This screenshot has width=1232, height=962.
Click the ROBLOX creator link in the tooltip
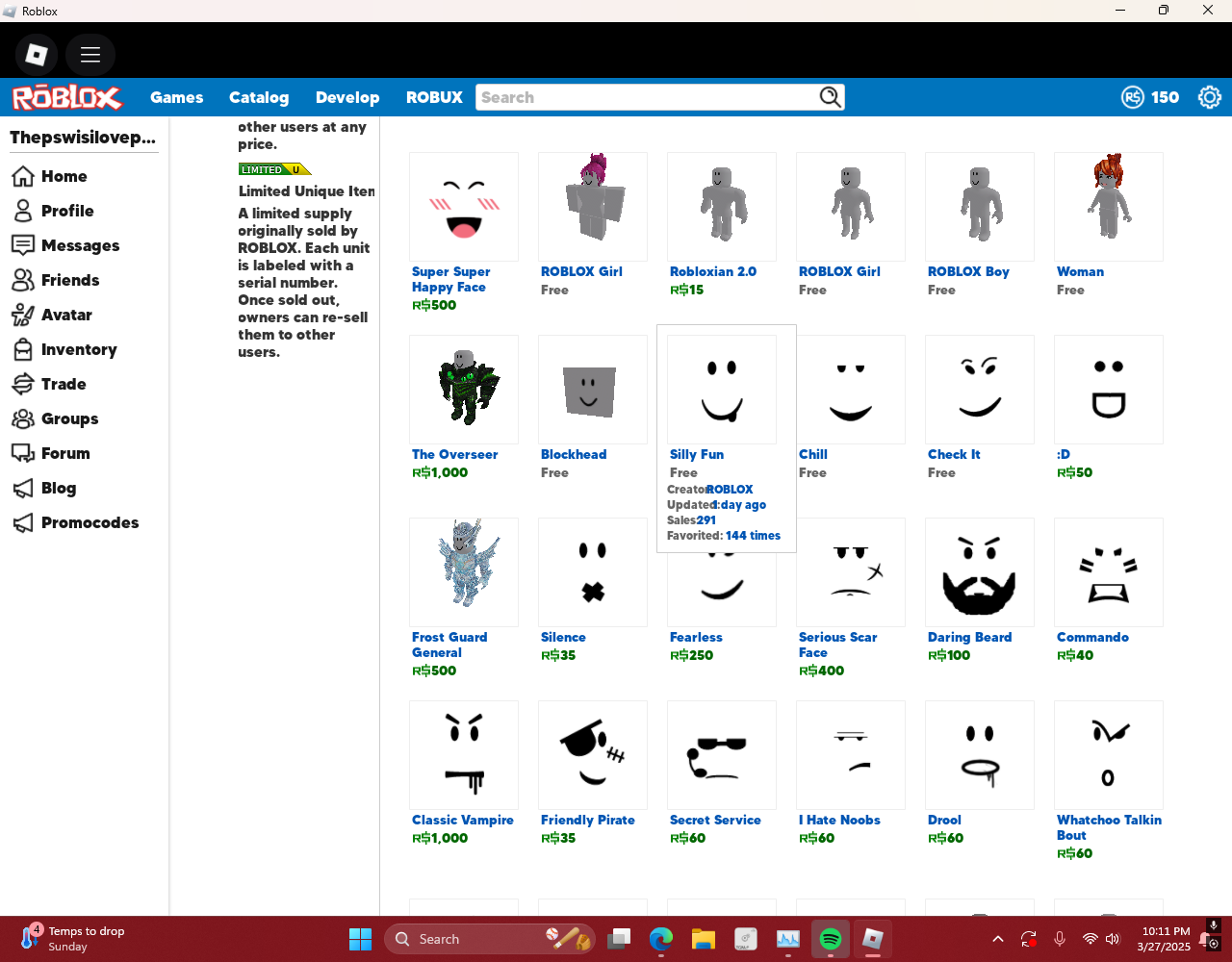[x=731, y=489]
